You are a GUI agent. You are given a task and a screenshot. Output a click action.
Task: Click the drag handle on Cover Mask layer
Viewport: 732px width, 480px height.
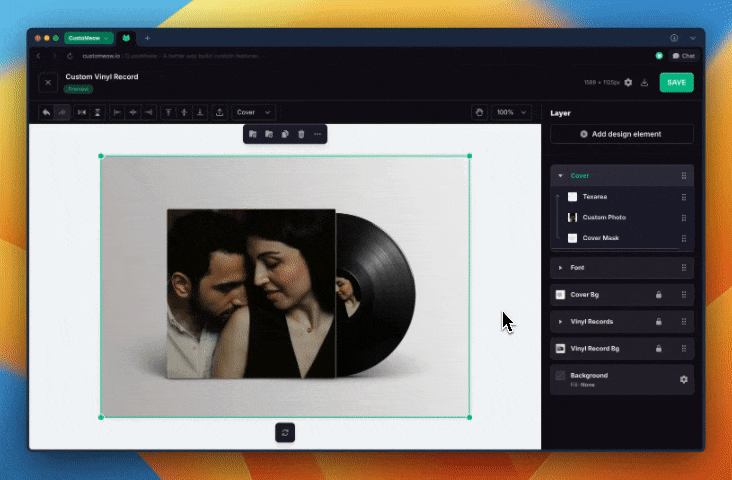pyautogui.click(x=684, y=238)
